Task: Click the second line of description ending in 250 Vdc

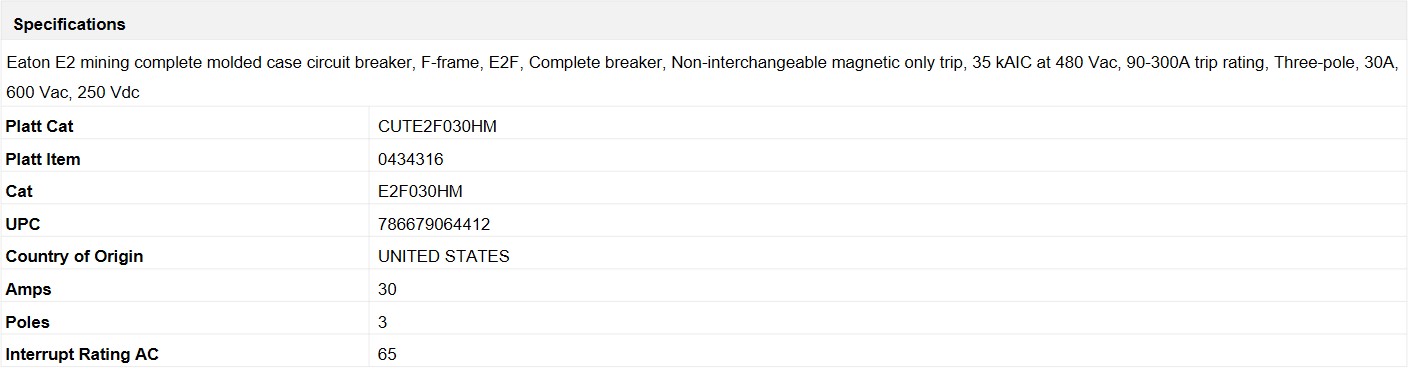Action: [x=72, y=92]
